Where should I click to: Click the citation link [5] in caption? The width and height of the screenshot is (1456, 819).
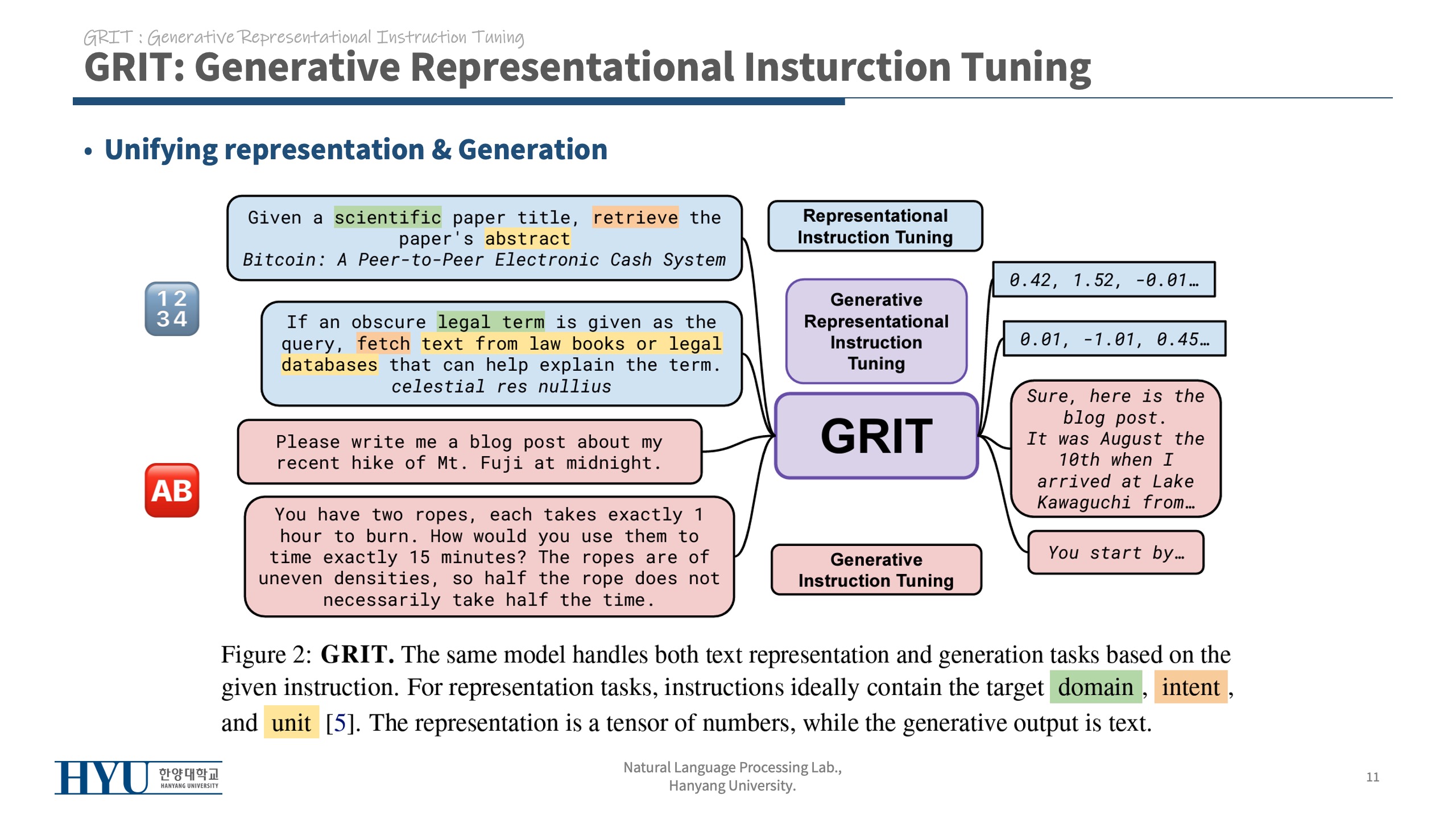pos(340,723)
